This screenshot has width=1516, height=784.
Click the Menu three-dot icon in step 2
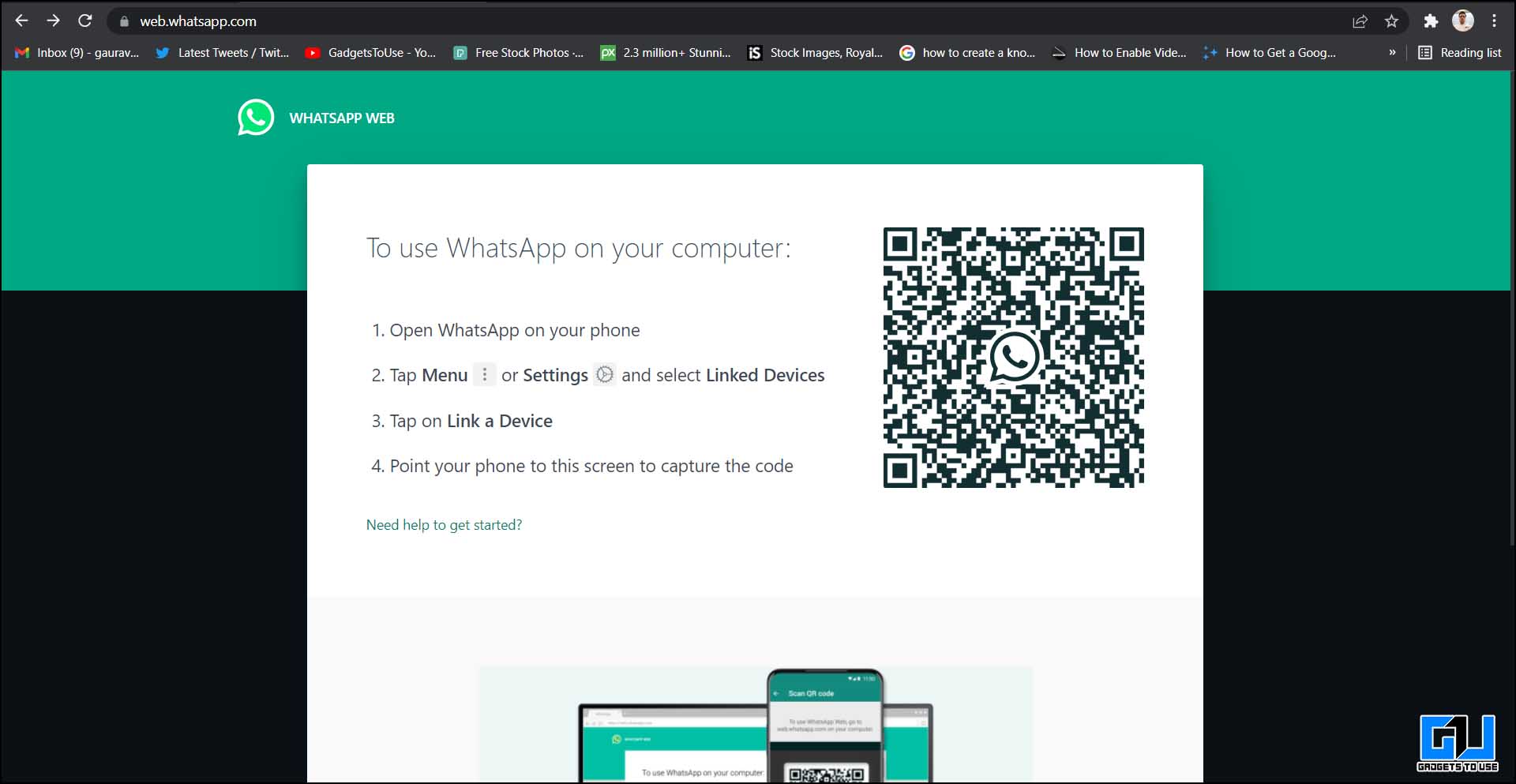485,374
